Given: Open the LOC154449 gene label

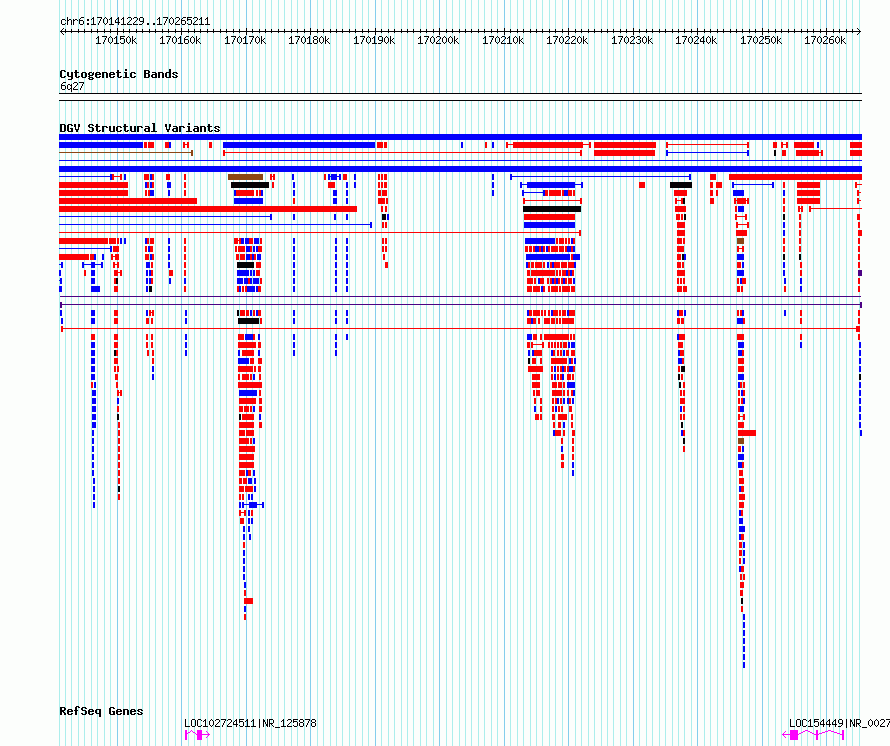Looking at the screenshot, I should (x=839, y=723).
